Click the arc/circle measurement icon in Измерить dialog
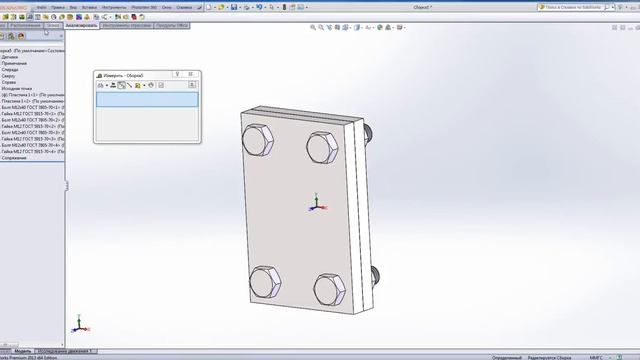This screenshot has width=640, height=360. coord(100,85)
